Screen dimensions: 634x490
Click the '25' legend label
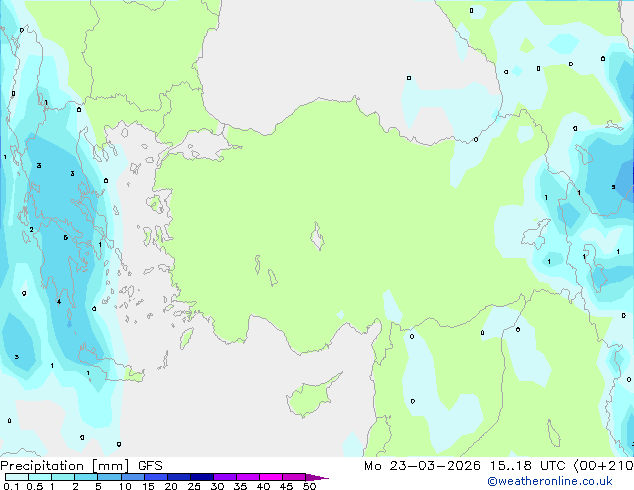(x=194, y=486)
